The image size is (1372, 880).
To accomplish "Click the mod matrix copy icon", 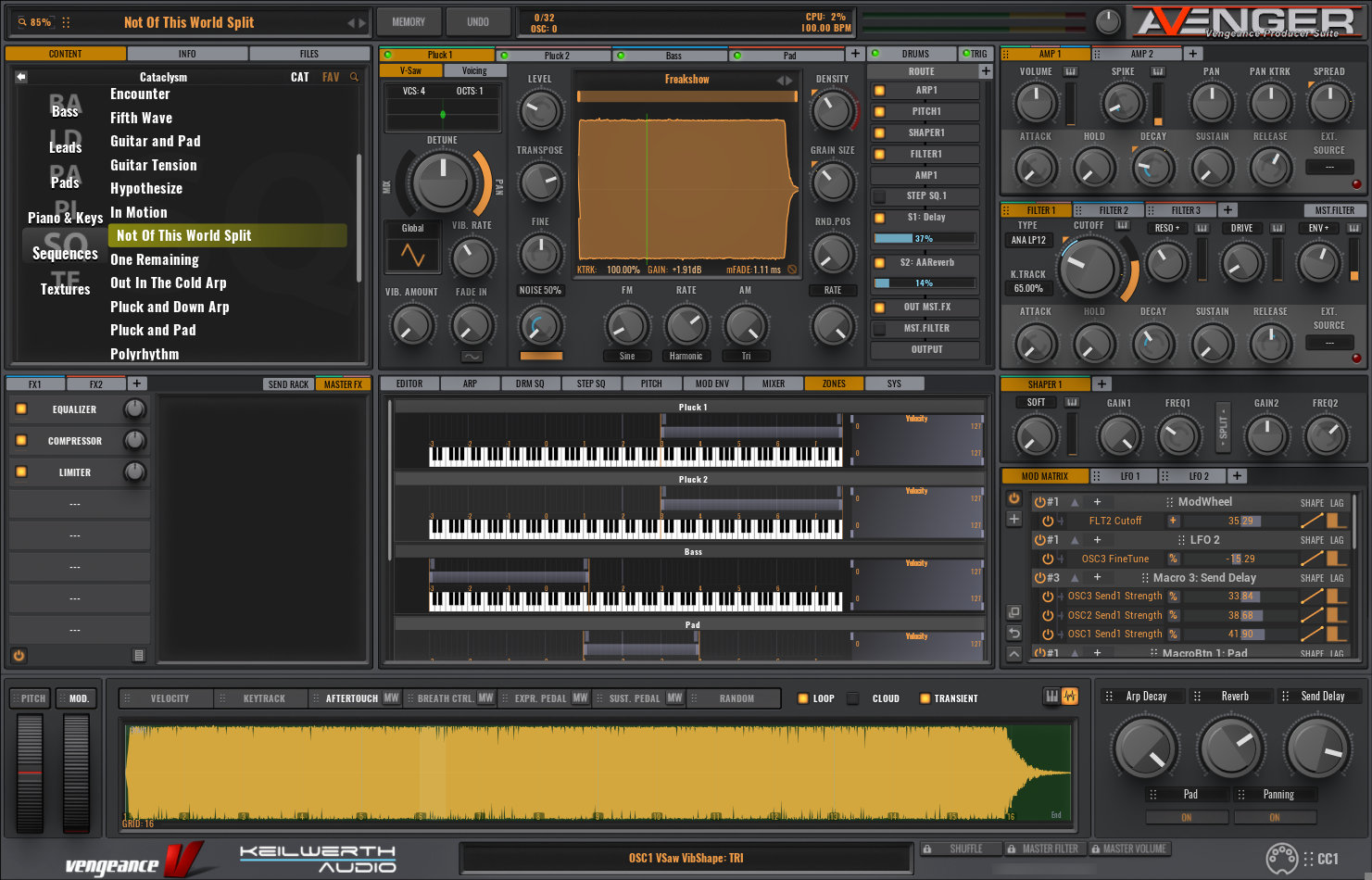I will 1014,612.
